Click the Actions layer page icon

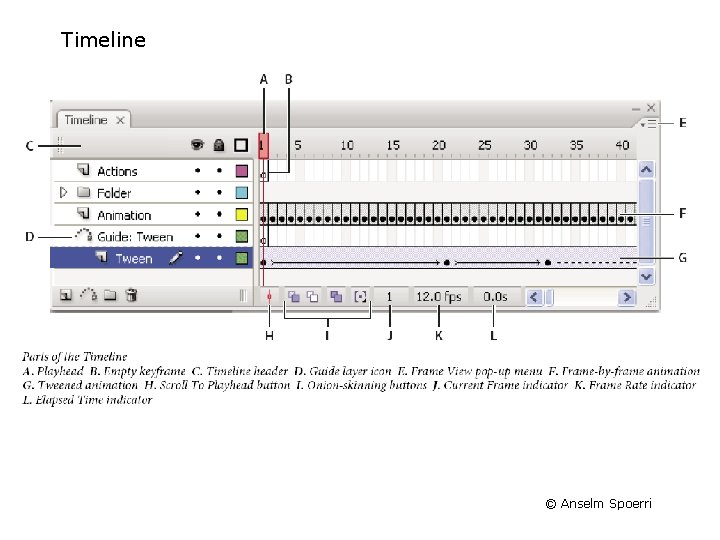point(84,170)
